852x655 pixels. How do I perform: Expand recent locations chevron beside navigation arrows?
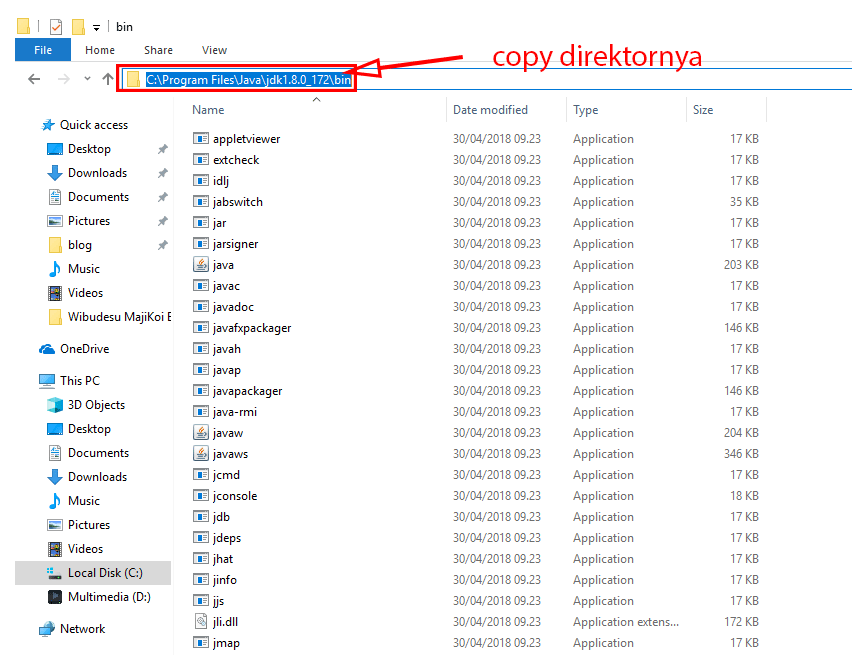(x=87, y=79)
